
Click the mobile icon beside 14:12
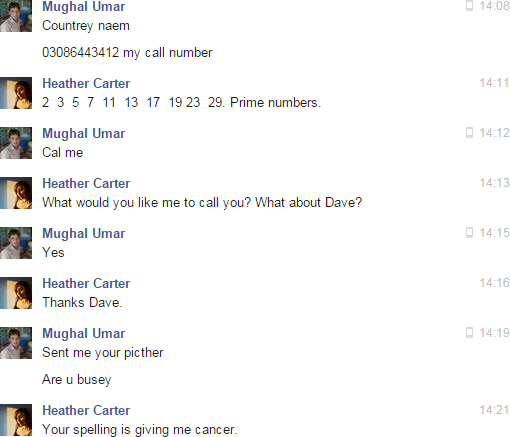[469, 133]
